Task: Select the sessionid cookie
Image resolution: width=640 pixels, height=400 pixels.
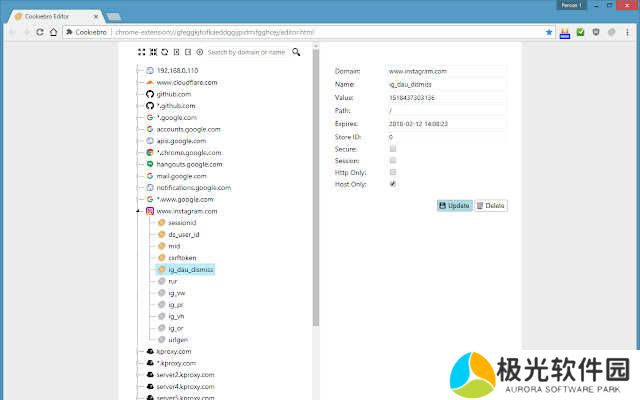Action: [181, 224]
